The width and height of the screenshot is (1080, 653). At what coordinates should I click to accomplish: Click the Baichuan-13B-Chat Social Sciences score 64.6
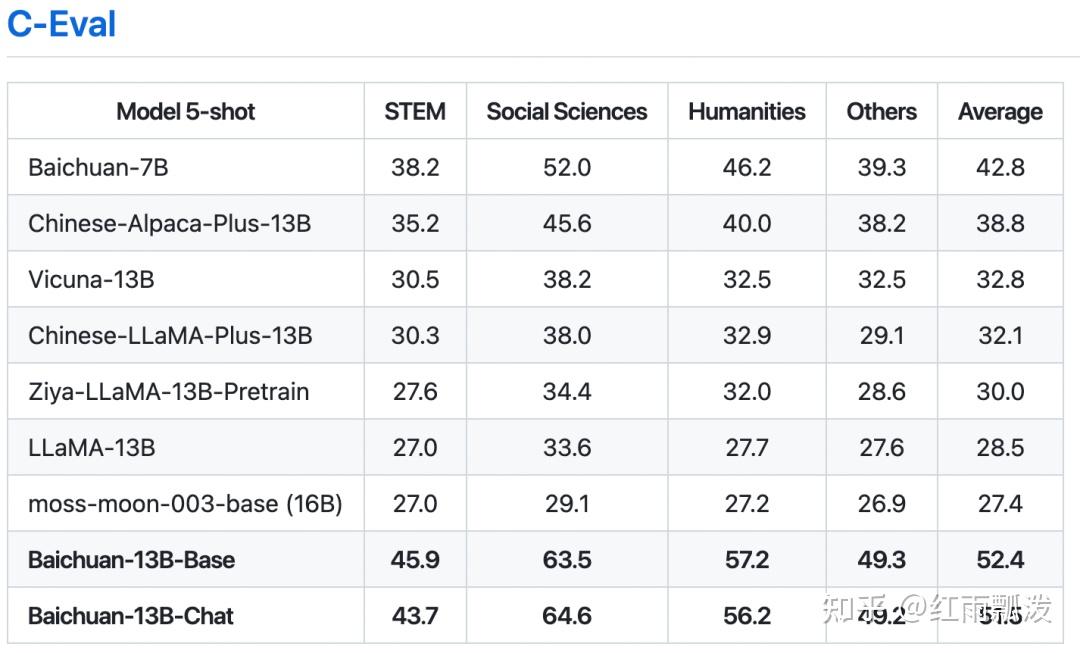567,615
